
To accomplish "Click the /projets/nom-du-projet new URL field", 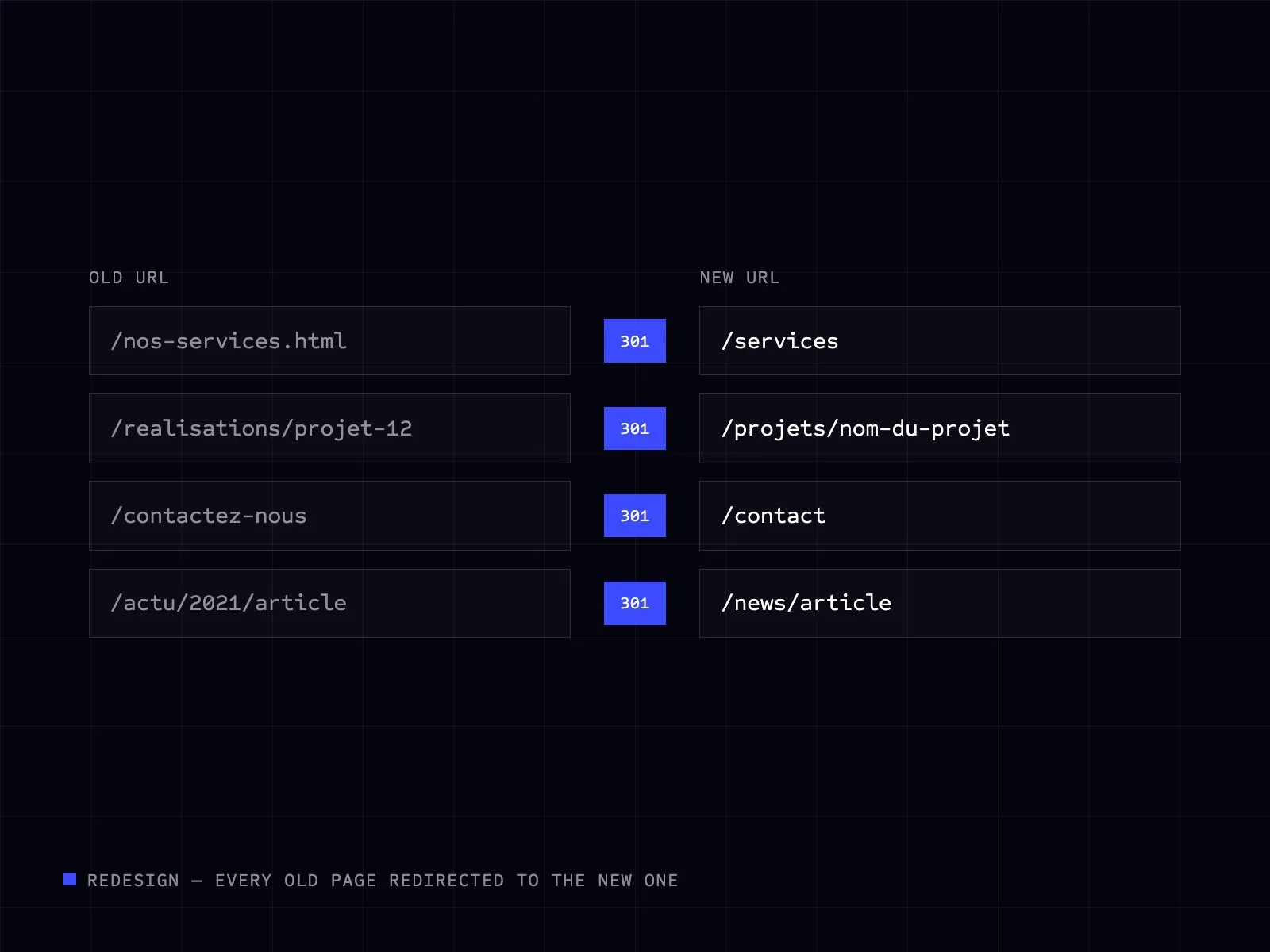I will point(940,428).
